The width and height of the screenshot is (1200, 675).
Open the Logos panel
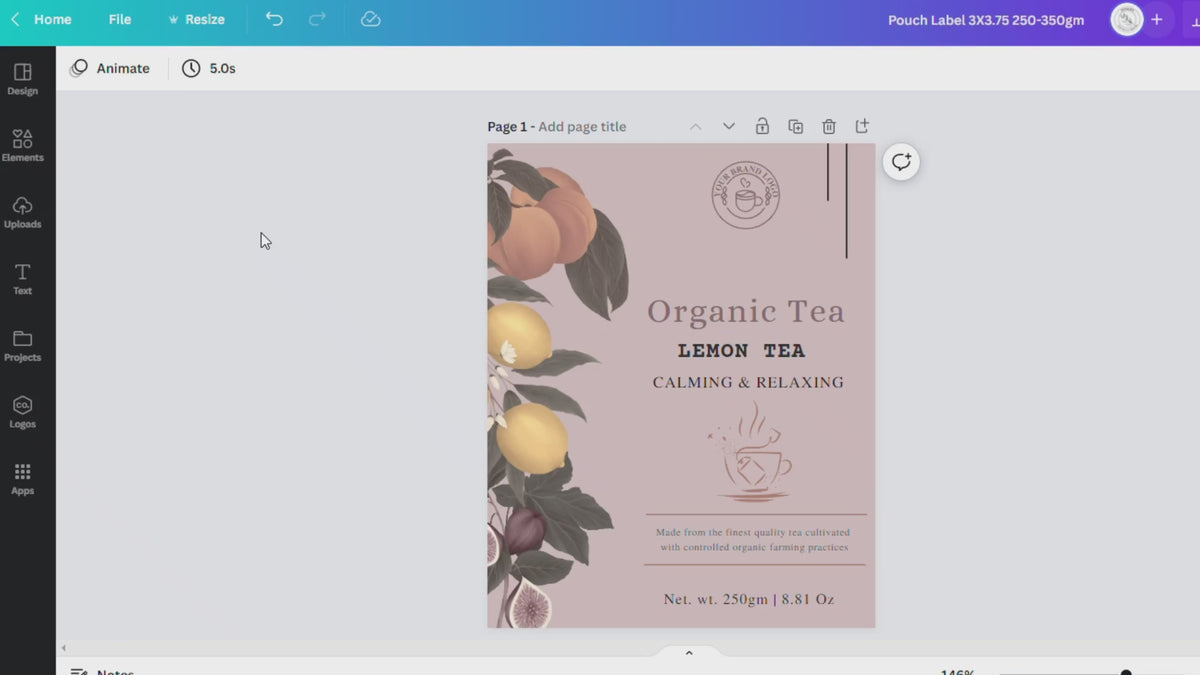(x=22, y=413)
